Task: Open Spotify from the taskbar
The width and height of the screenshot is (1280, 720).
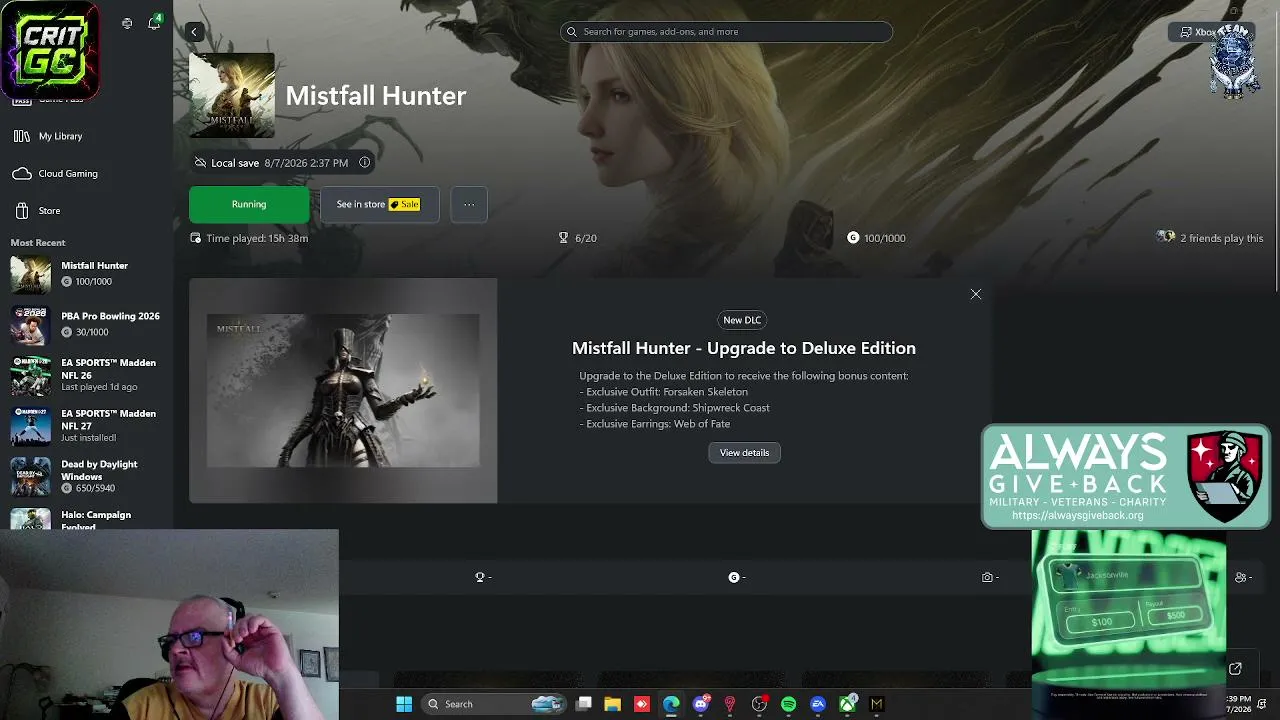Action: 789,704
